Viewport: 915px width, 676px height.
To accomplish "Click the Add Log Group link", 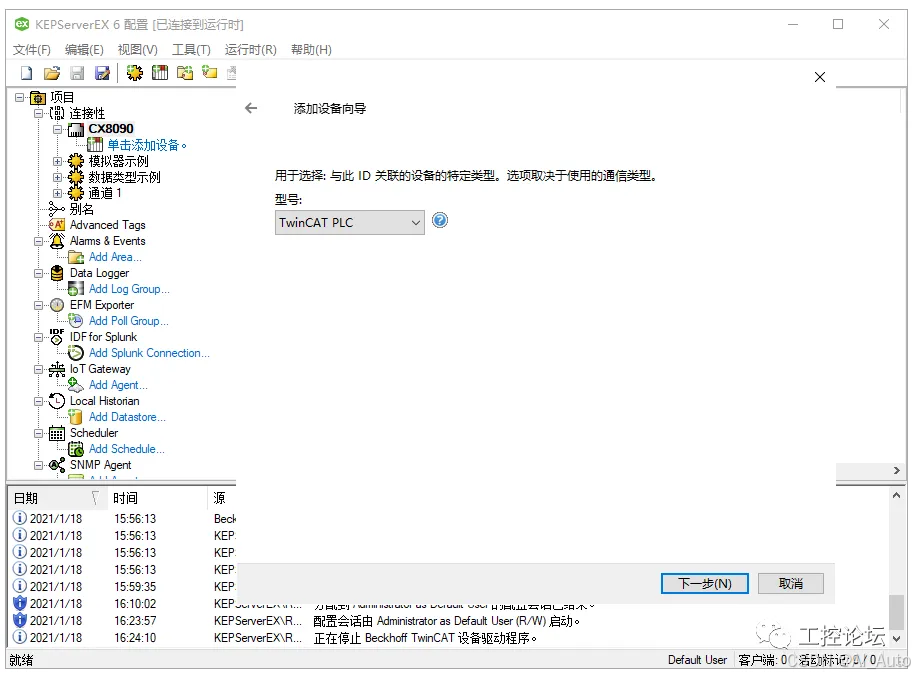I will pyautogui.click(x=129, y=289).
